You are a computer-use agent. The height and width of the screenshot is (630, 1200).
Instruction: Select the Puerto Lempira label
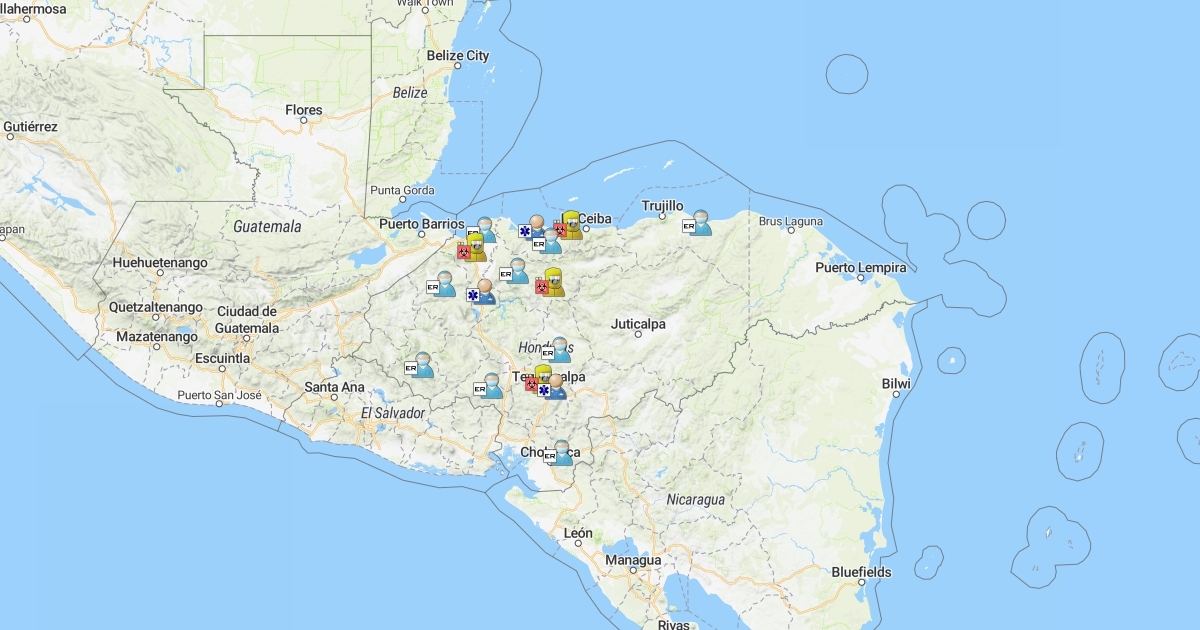[860, 267]
